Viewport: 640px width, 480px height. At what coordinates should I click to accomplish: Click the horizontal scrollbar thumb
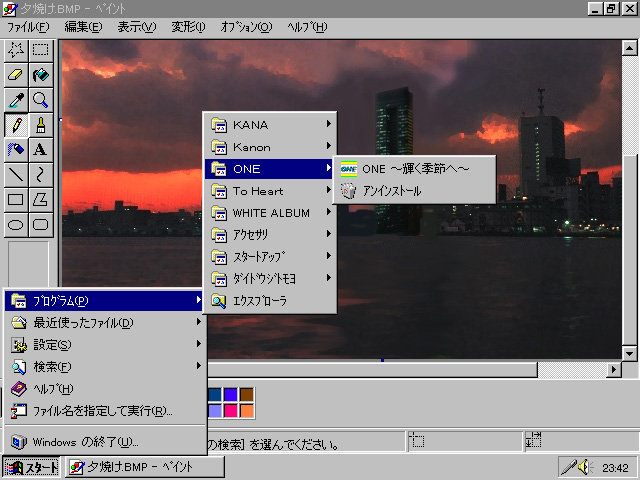pos(372,370)
